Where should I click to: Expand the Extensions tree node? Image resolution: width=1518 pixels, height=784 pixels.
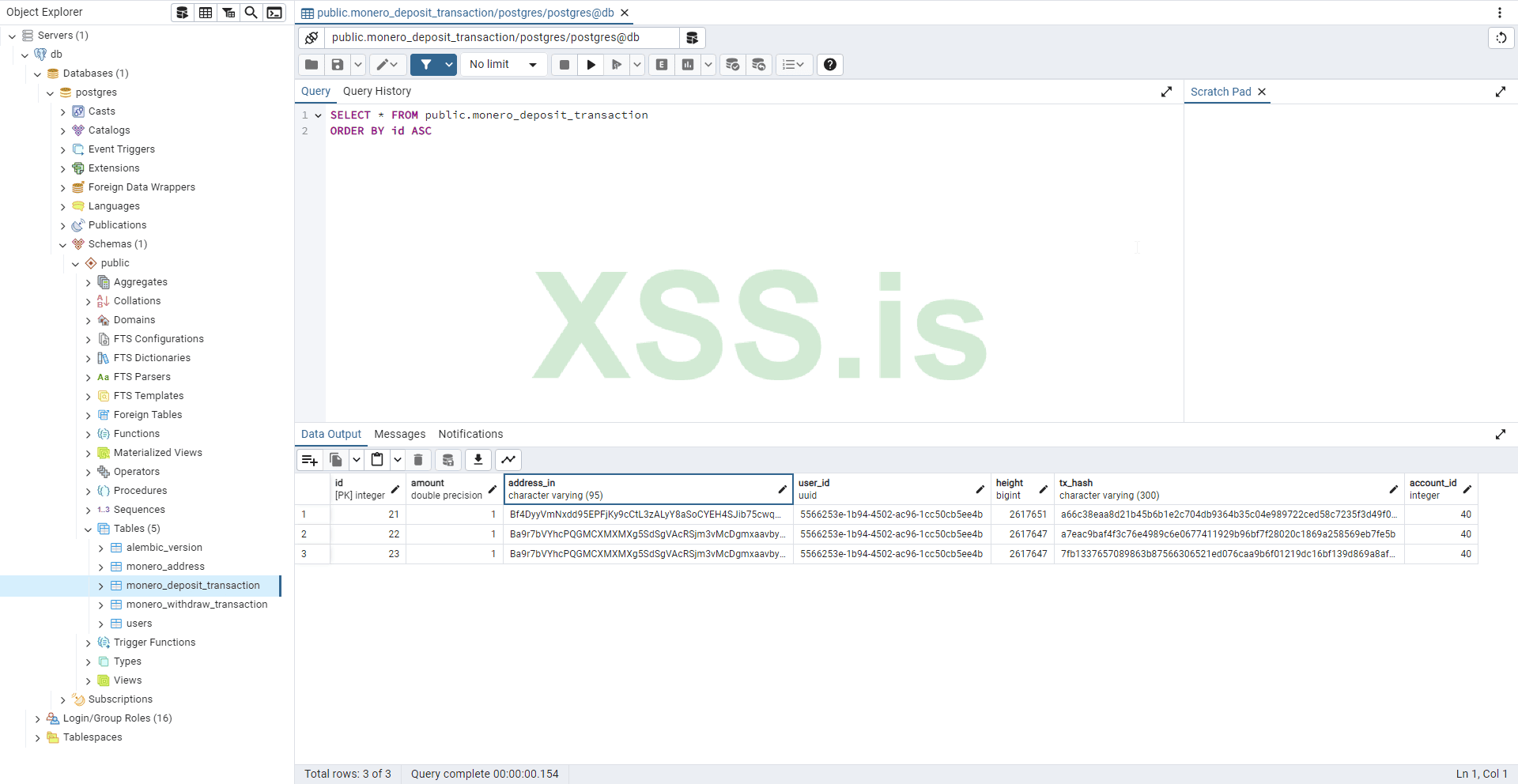coord(63,168)
